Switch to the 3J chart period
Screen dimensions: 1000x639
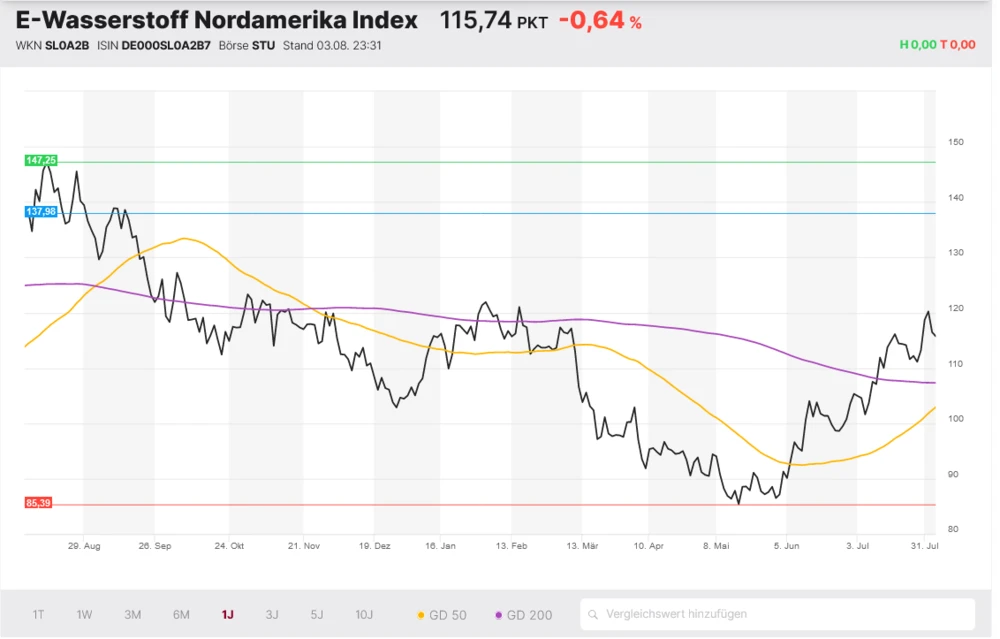click(272, 615)
